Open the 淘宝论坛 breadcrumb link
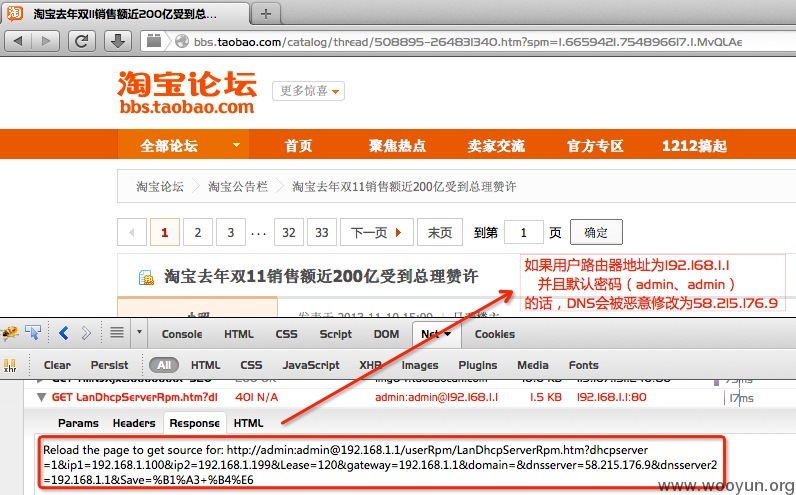796x495 pixels. [160, 187]
